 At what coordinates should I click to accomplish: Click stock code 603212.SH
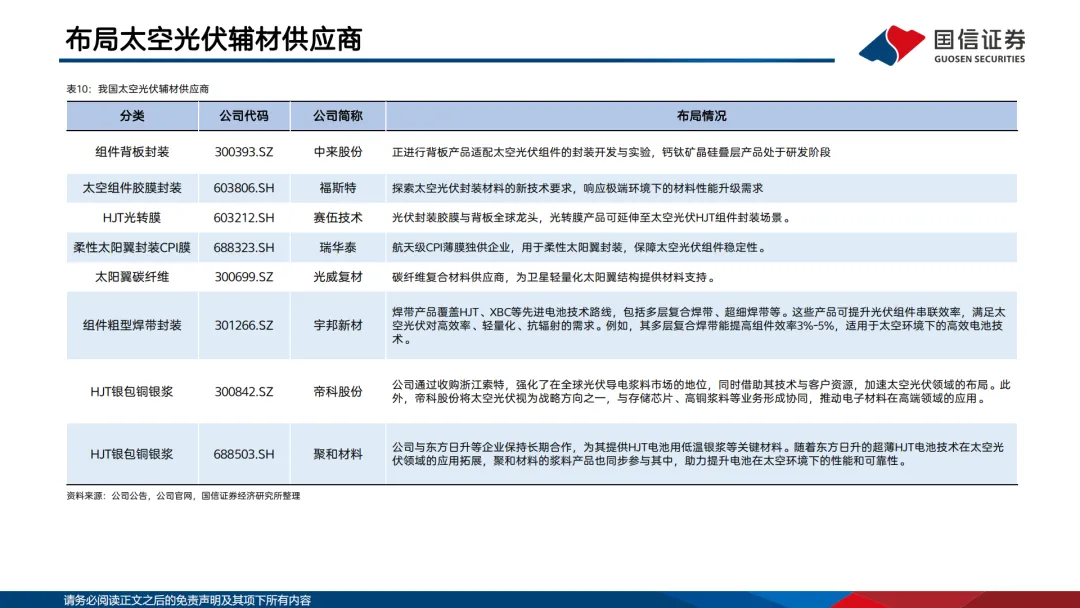click(x=244, y=218)
